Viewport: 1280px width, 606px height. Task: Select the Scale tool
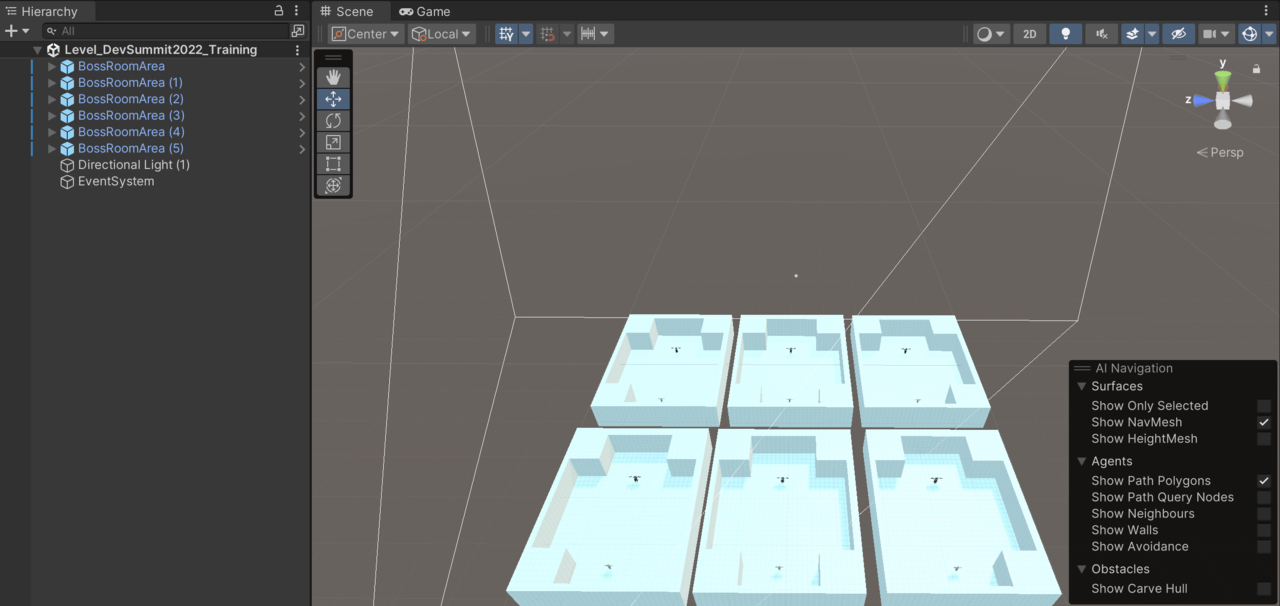click(x=333, y=143)
